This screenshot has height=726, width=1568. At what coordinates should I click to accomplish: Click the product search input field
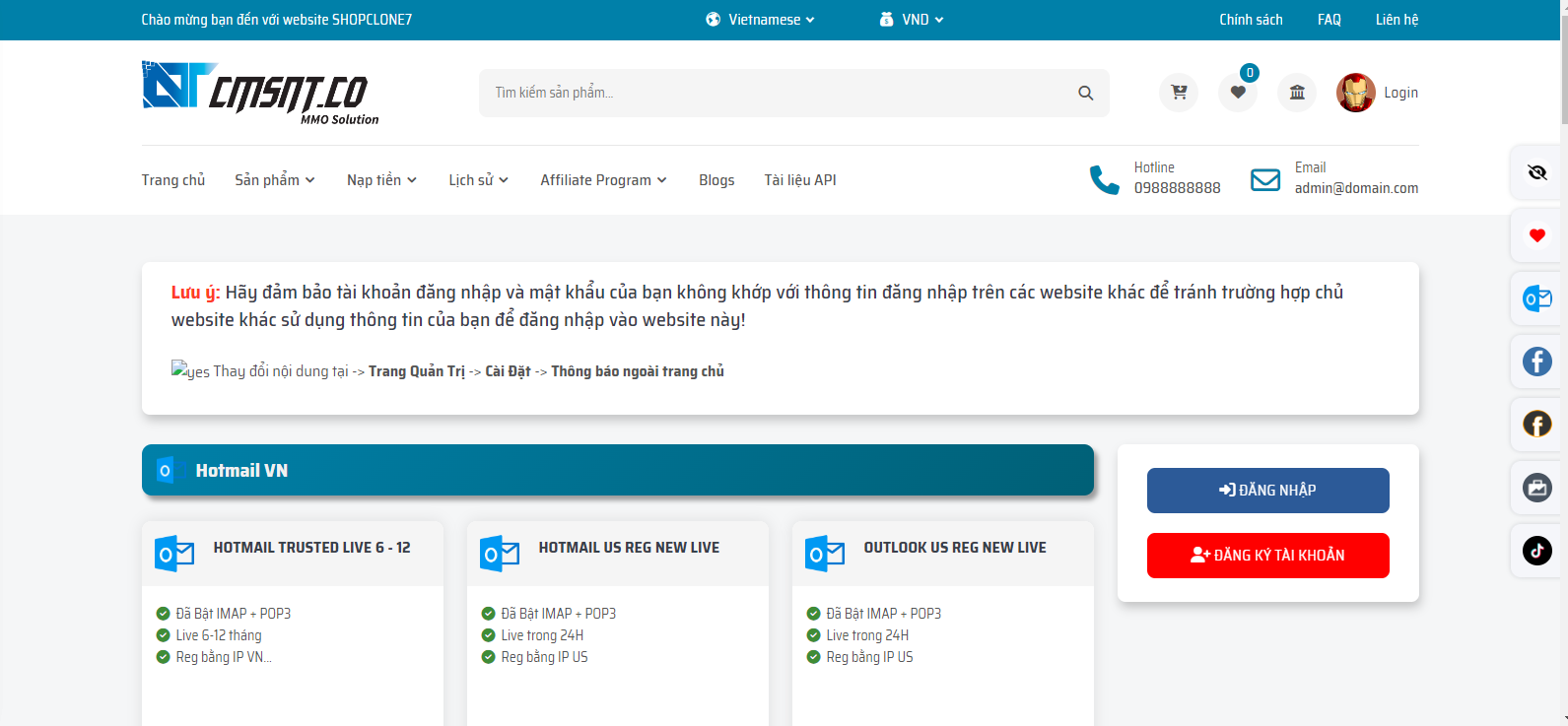coord(779,93)
